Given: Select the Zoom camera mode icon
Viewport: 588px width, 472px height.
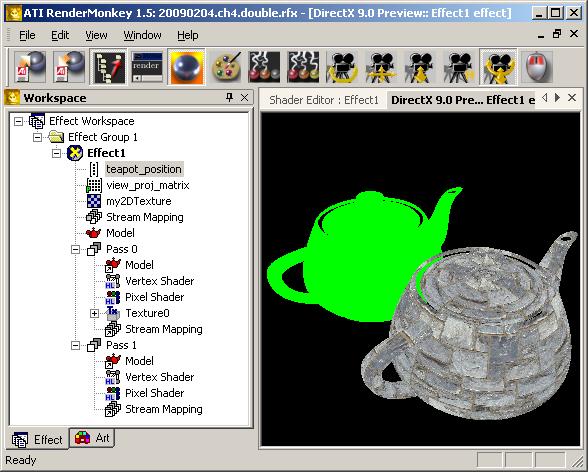Looking at the screenshot, I should click(x=420, y=67).
